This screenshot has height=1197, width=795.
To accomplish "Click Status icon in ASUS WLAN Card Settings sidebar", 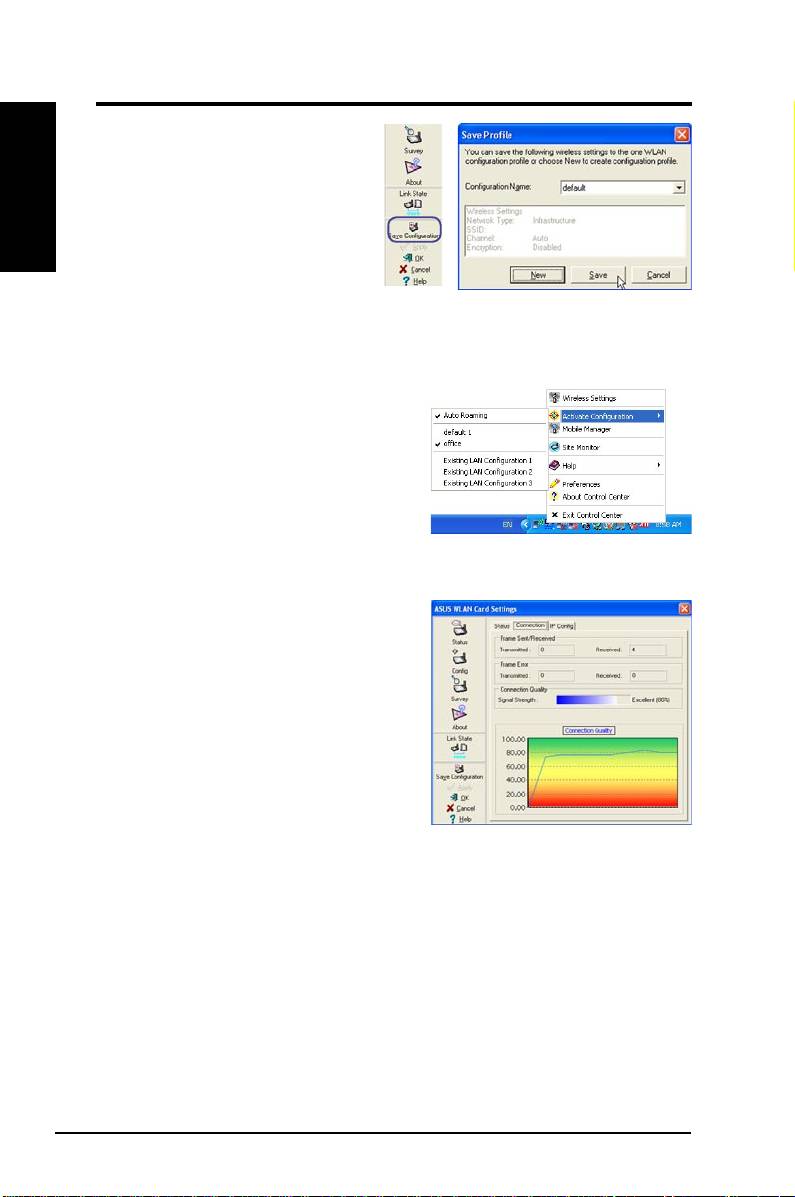I will point(459,629).
